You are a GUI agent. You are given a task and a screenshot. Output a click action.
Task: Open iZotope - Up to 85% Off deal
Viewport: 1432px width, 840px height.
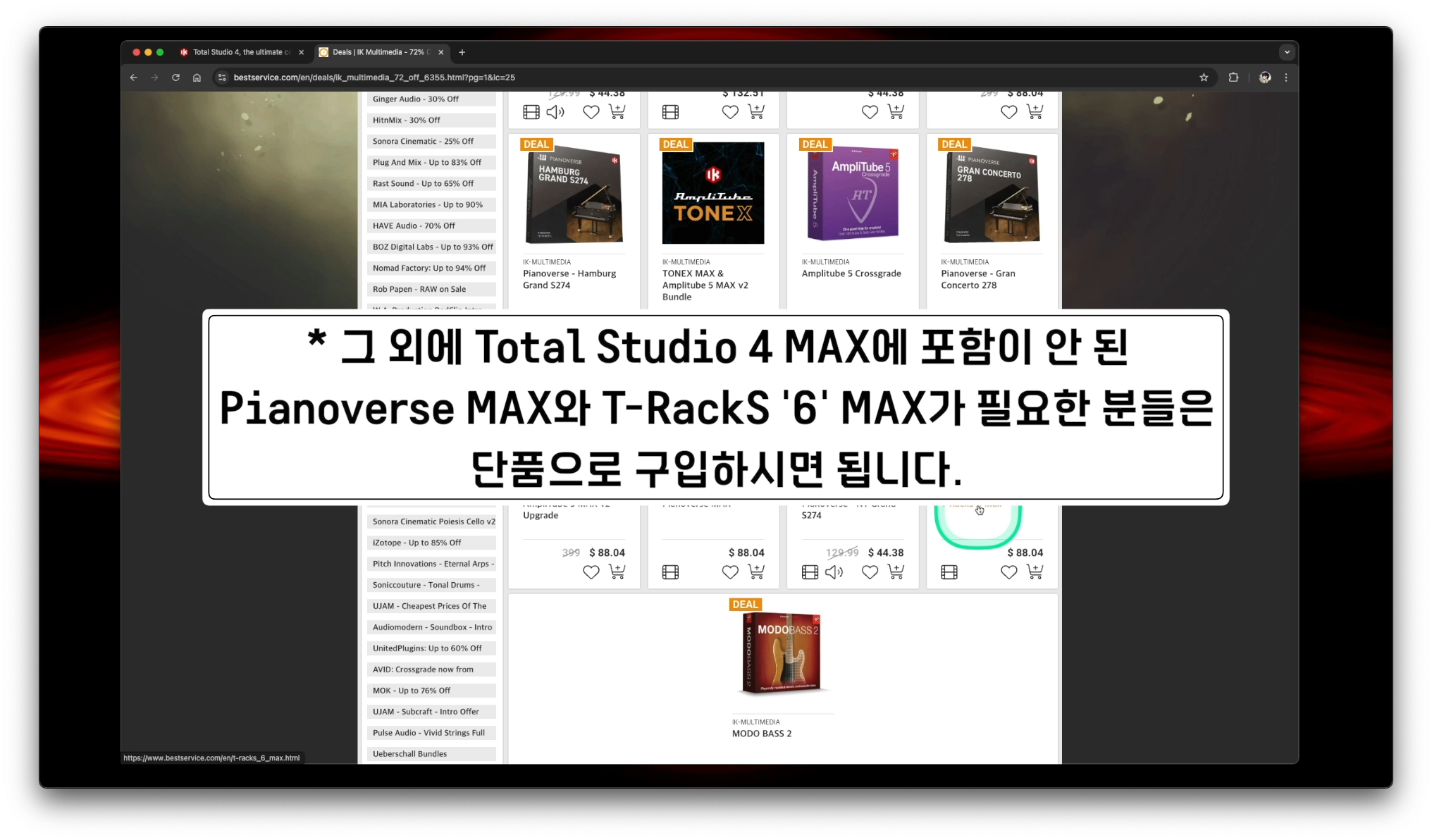coord(431,543)
